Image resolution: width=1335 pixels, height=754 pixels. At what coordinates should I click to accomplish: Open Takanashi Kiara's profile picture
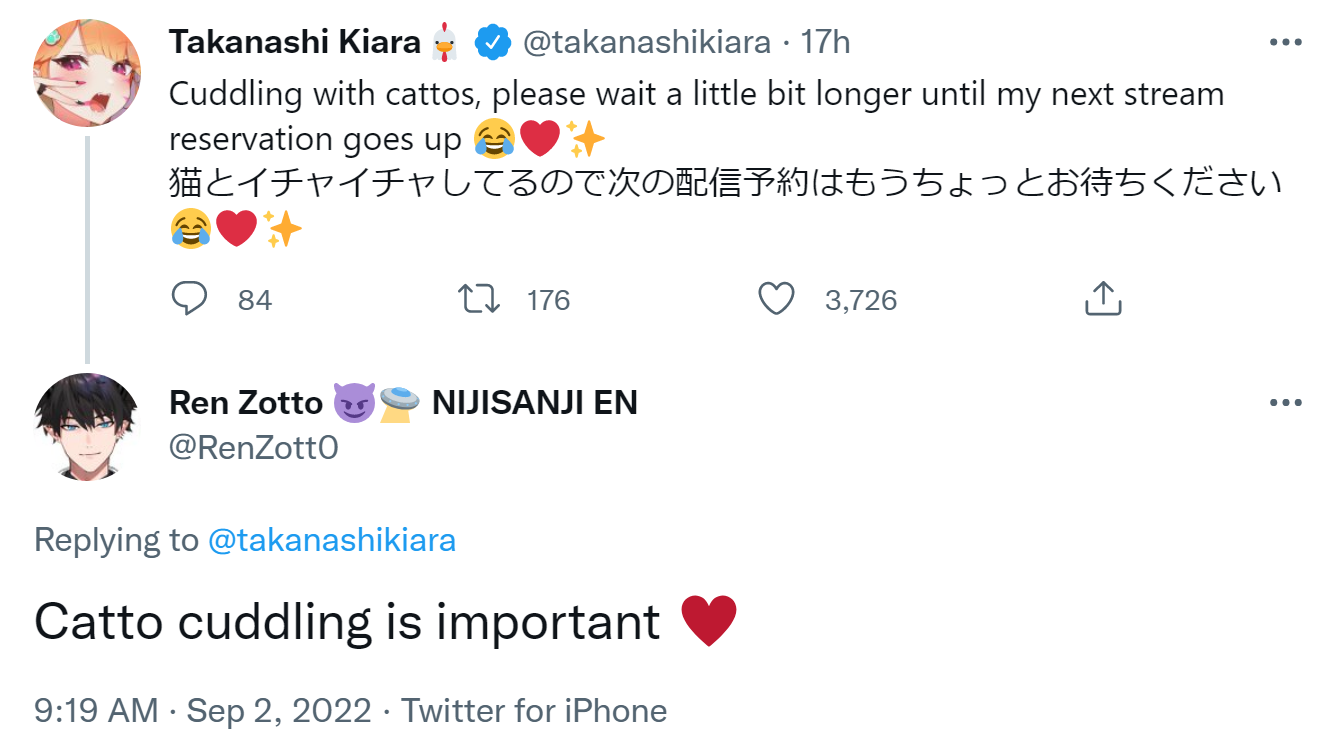click(87, 72)
